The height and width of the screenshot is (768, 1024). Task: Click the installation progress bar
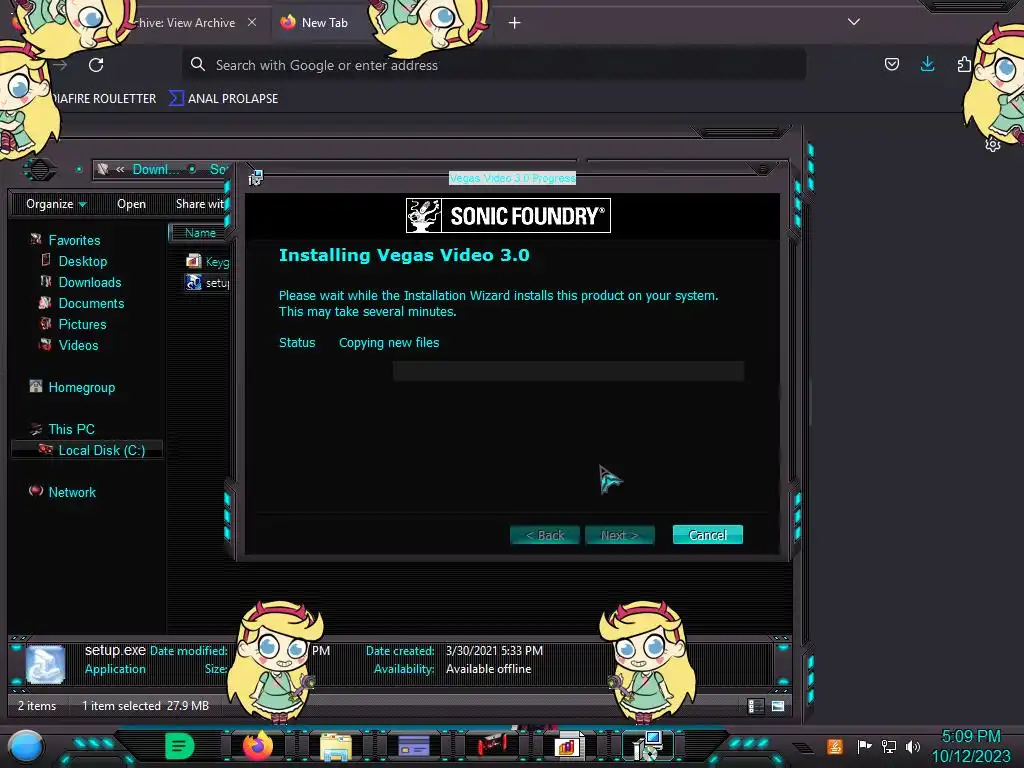568,371
